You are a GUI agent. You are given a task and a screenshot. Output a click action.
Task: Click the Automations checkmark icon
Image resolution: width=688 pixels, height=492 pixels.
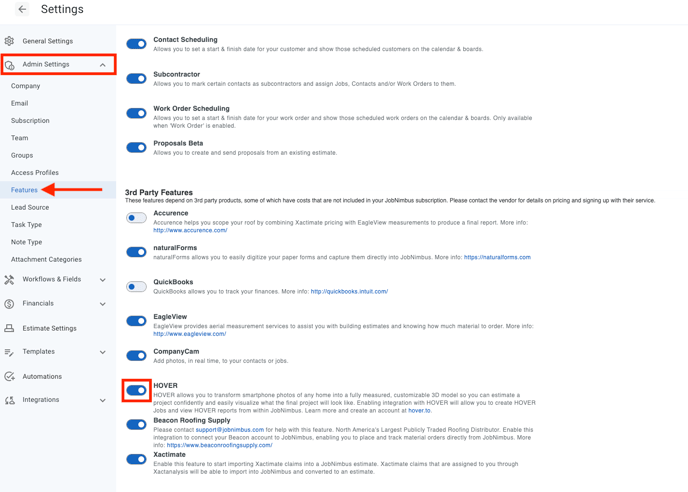[9, 377]
